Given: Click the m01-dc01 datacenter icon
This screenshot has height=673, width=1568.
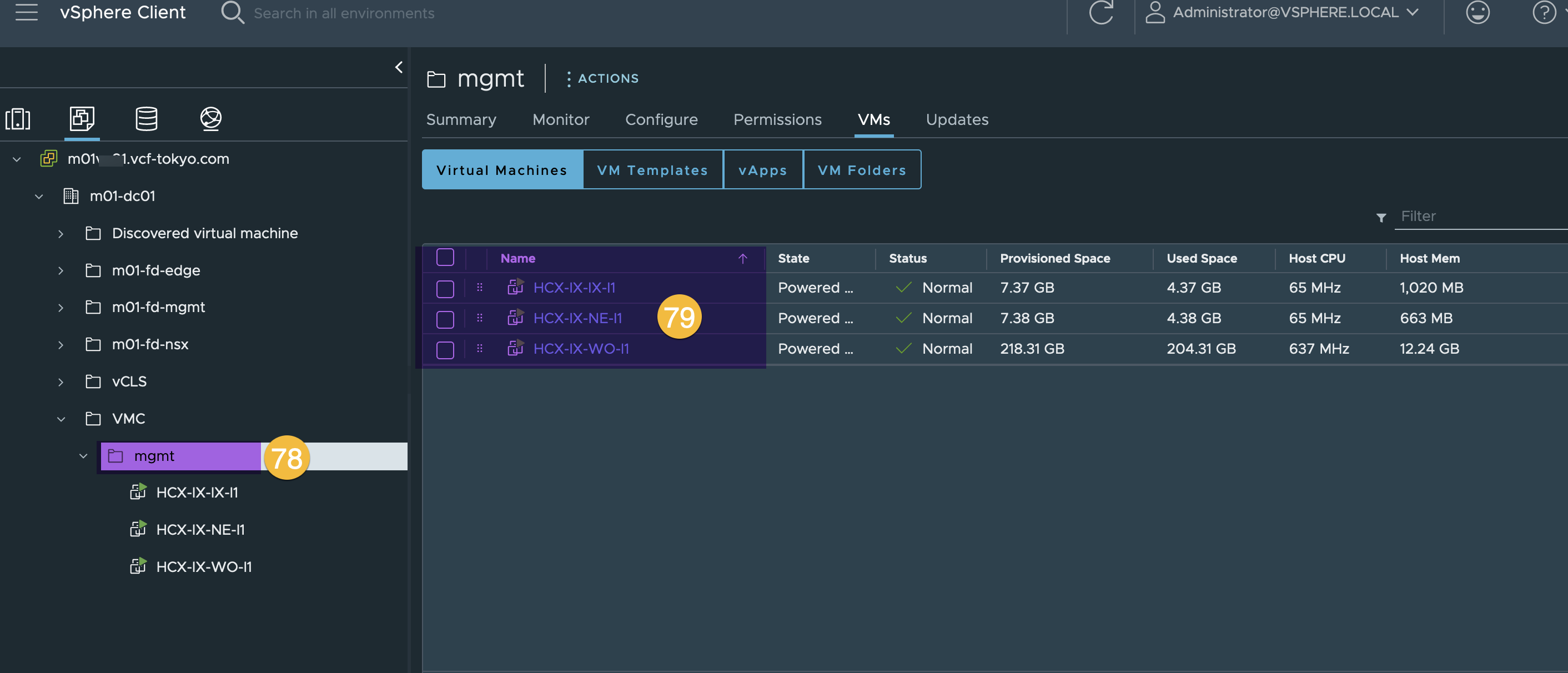Looking at the screenshot, I should [x=71, y=196].
